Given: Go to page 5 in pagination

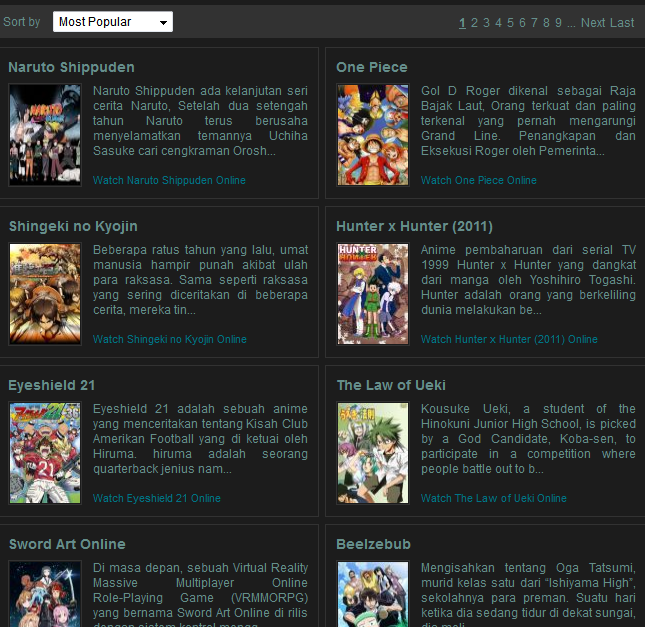Looking at the screenshot, I should click(x=510, y=23).
